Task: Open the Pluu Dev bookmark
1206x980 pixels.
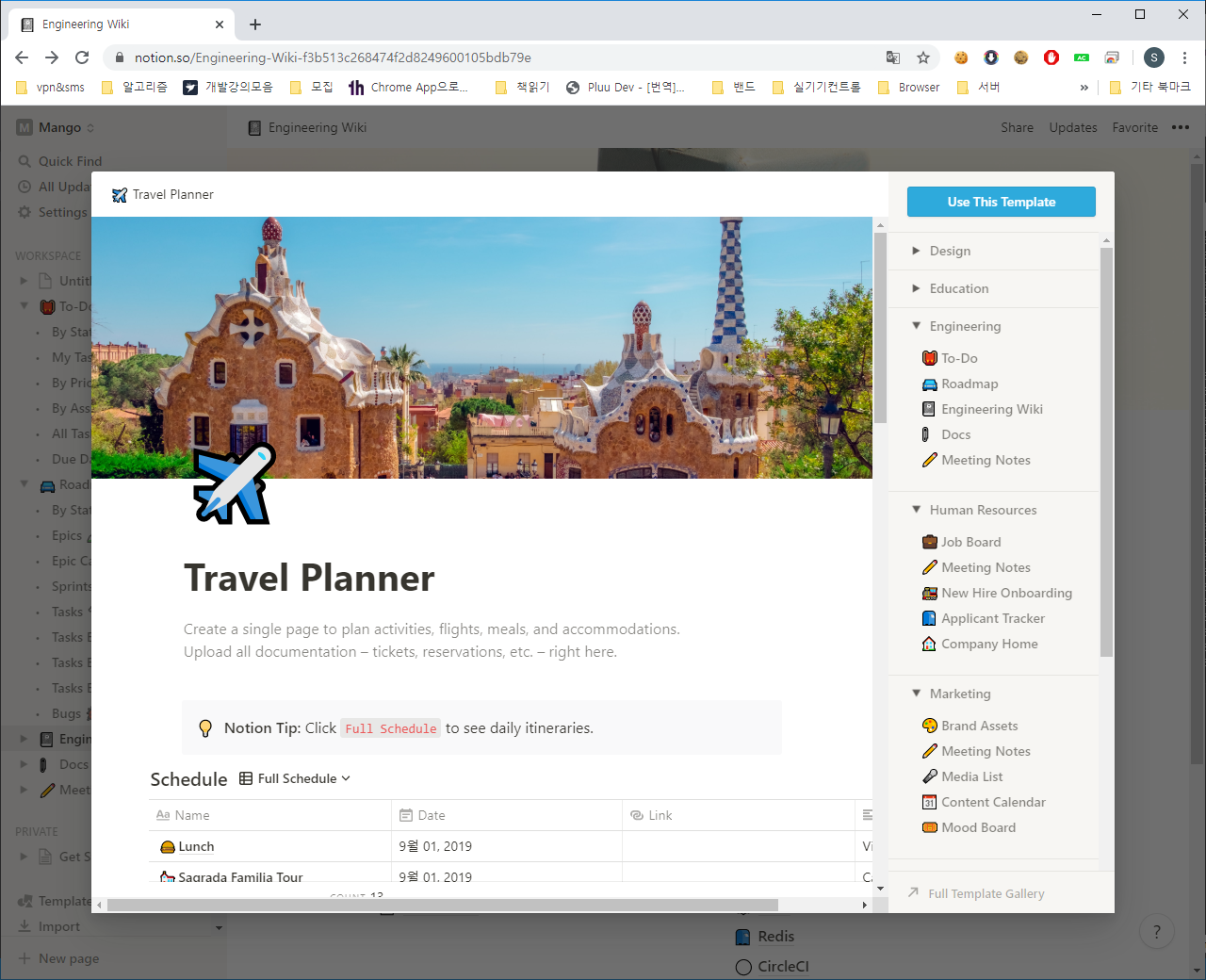Action: tap(626, 88)
